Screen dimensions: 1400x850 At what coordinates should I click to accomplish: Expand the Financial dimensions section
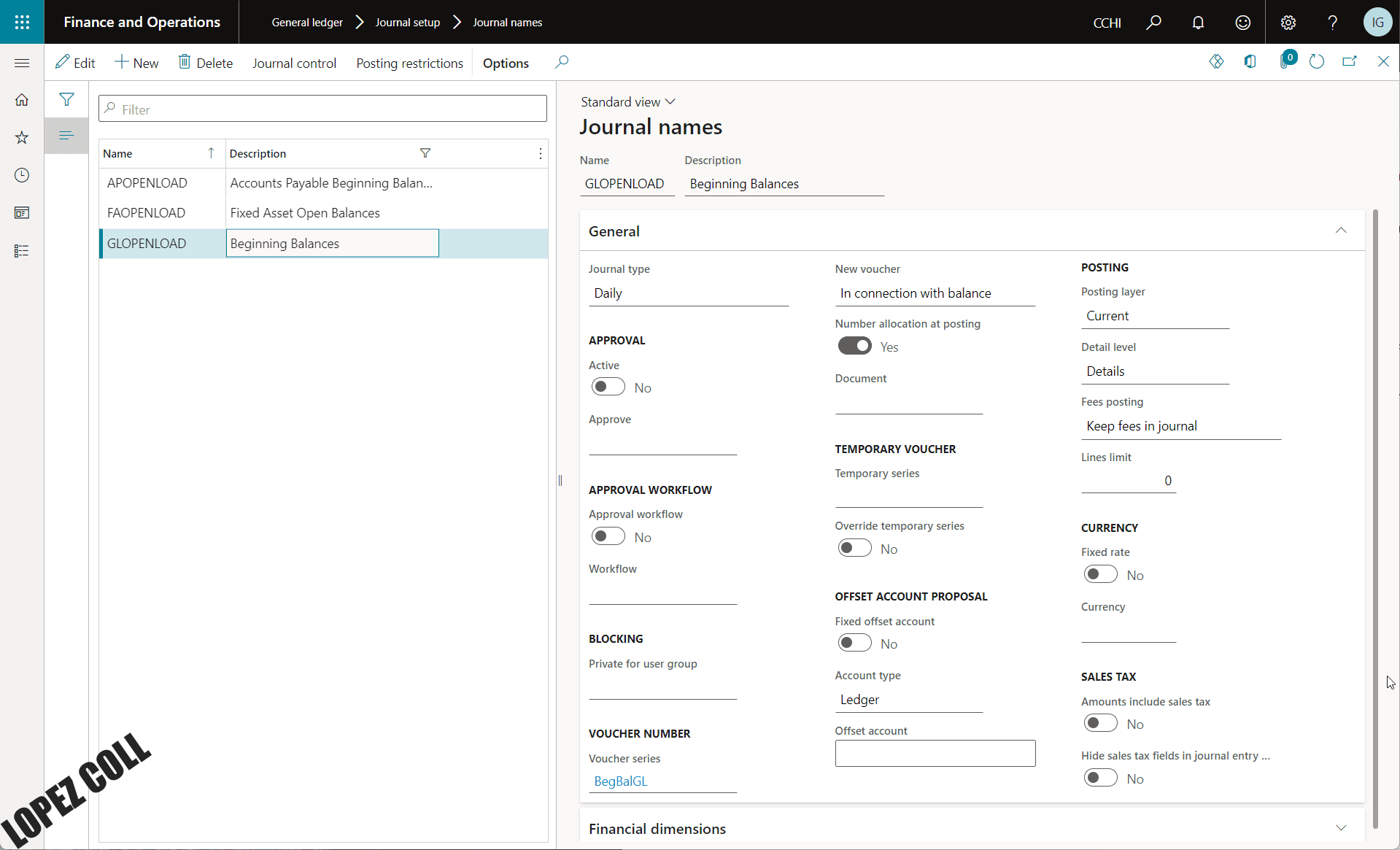click(1340, 828)
